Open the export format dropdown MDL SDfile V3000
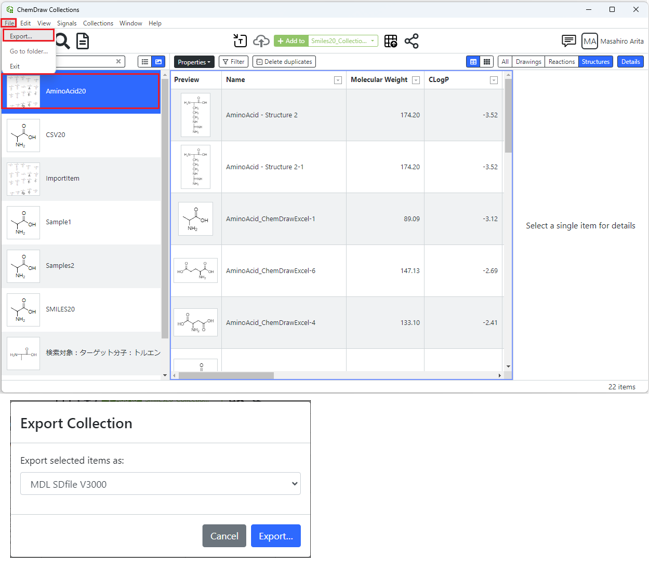Viewport: 650px width, 562px height. pos(160,484)
